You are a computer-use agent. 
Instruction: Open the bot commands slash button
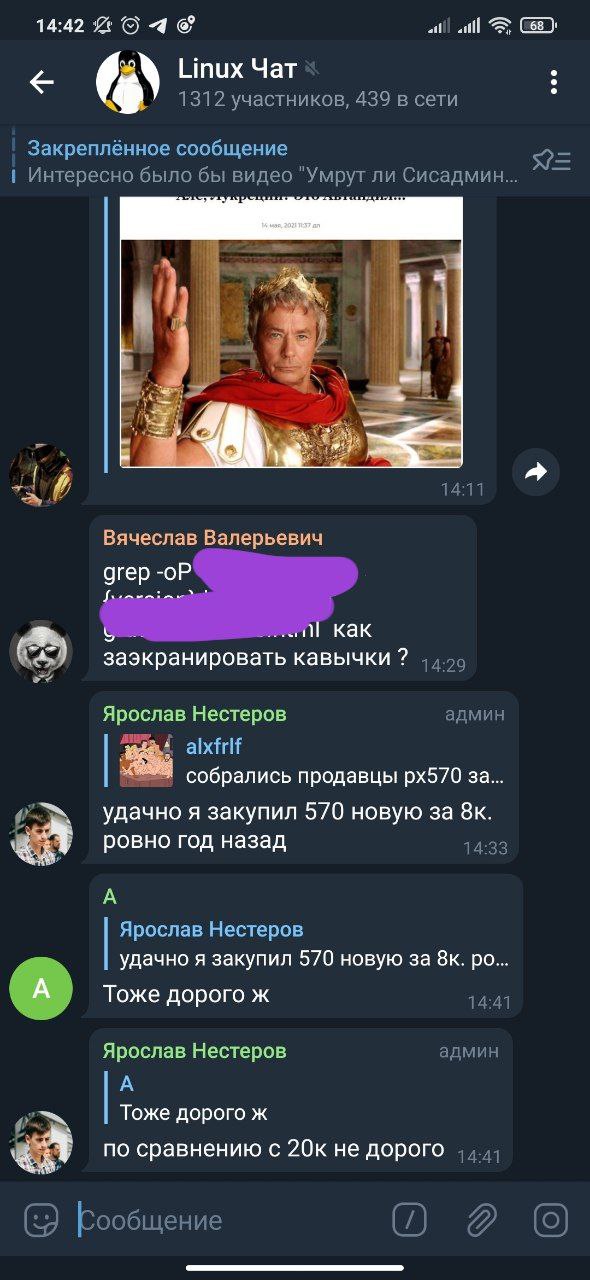[x=410, y=1219]
